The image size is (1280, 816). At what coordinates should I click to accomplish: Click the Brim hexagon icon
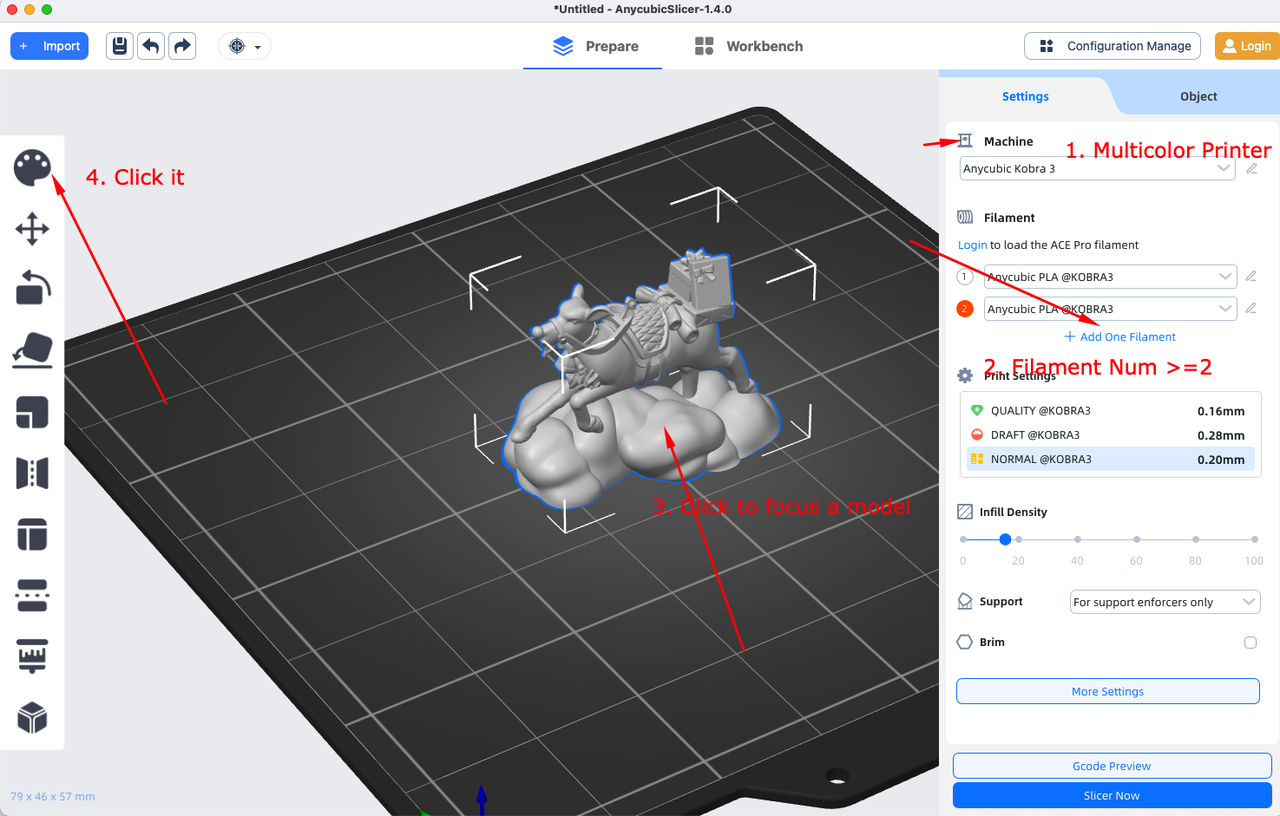point(965,642)
